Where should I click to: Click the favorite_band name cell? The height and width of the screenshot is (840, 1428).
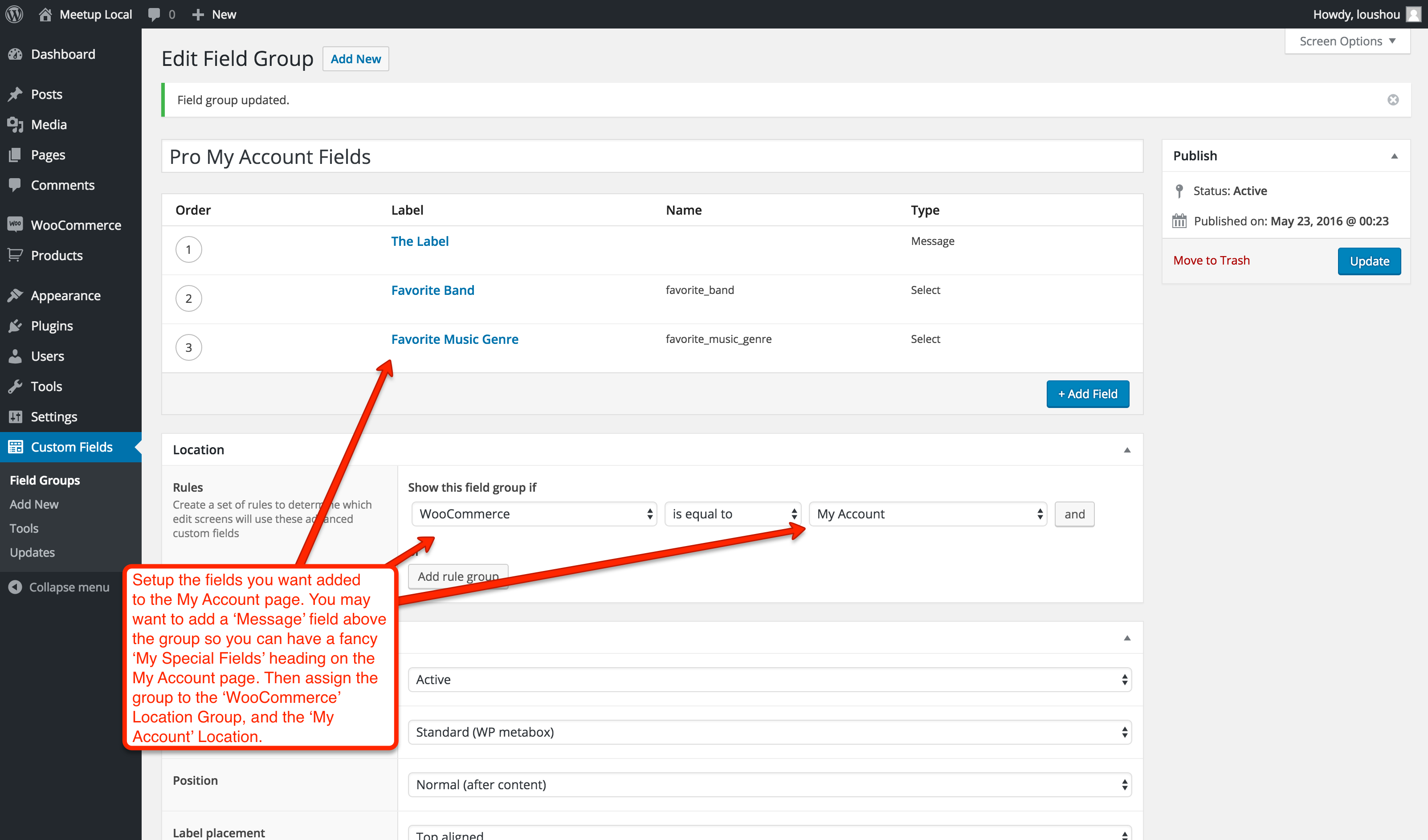click(700, 290)
